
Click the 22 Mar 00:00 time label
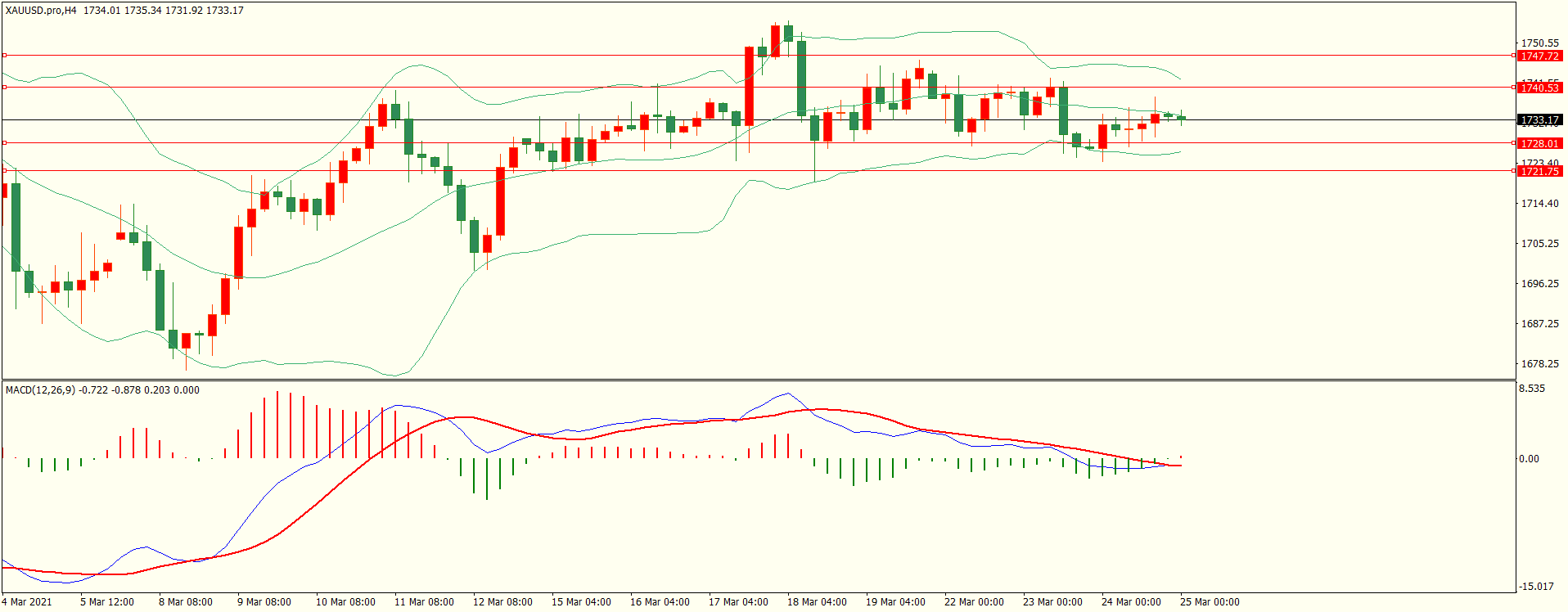coord(974,602)
